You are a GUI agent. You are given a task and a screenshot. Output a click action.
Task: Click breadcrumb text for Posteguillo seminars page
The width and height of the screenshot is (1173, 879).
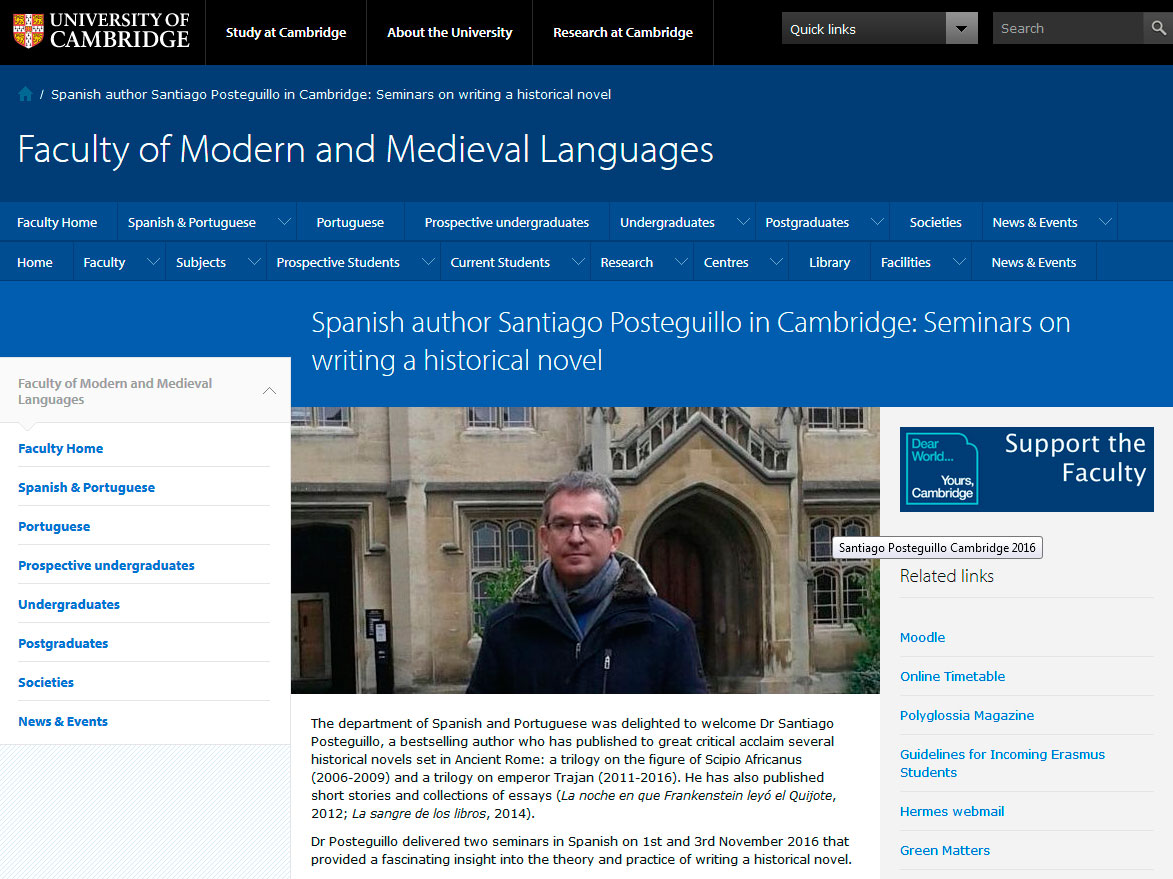(x=331, y=94)
